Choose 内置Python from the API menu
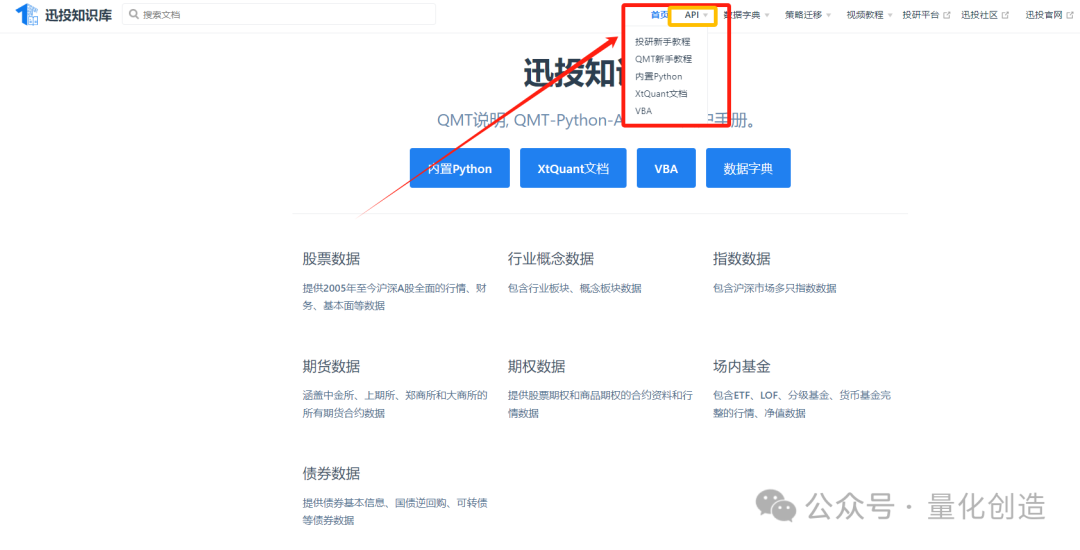Viewport: 1080px width, 550px height. (658, 76)
